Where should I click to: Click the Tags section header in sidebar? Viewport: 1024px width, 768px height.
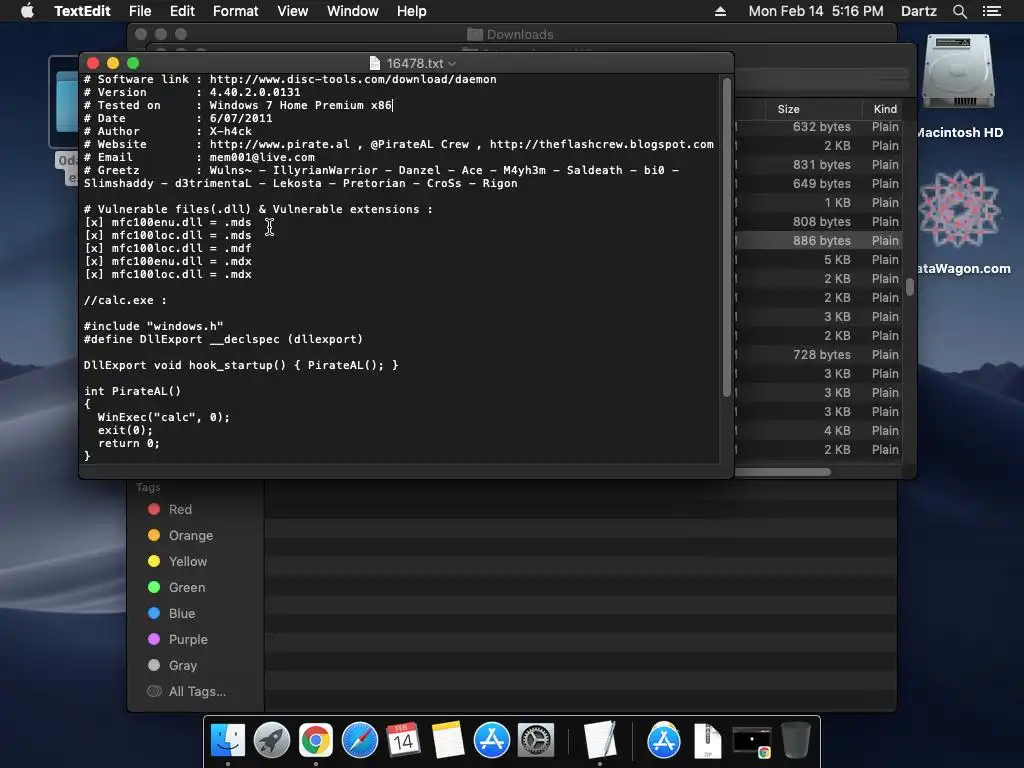click(148, 487)
